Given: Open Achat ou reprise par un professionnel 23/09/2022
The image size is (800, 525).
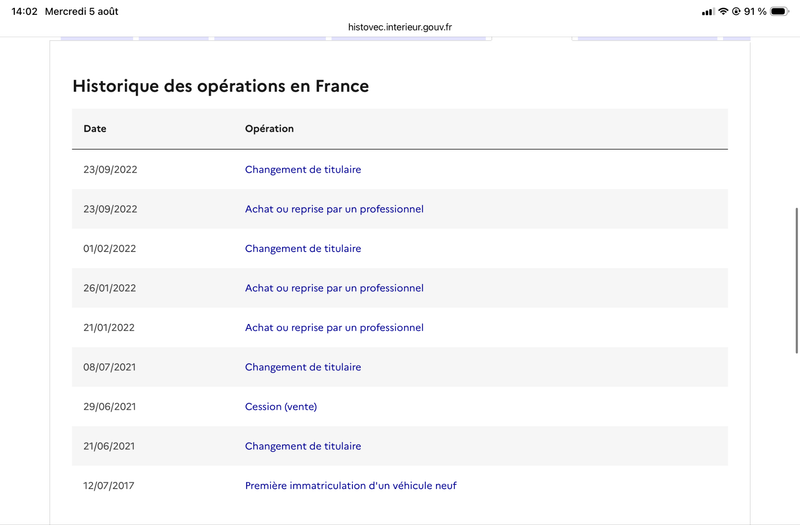Looking at the screenshot, I should (334, 209).
